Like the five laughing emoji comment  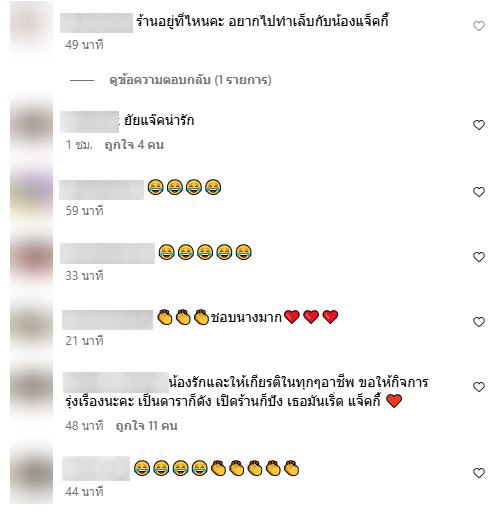(479, 257)
